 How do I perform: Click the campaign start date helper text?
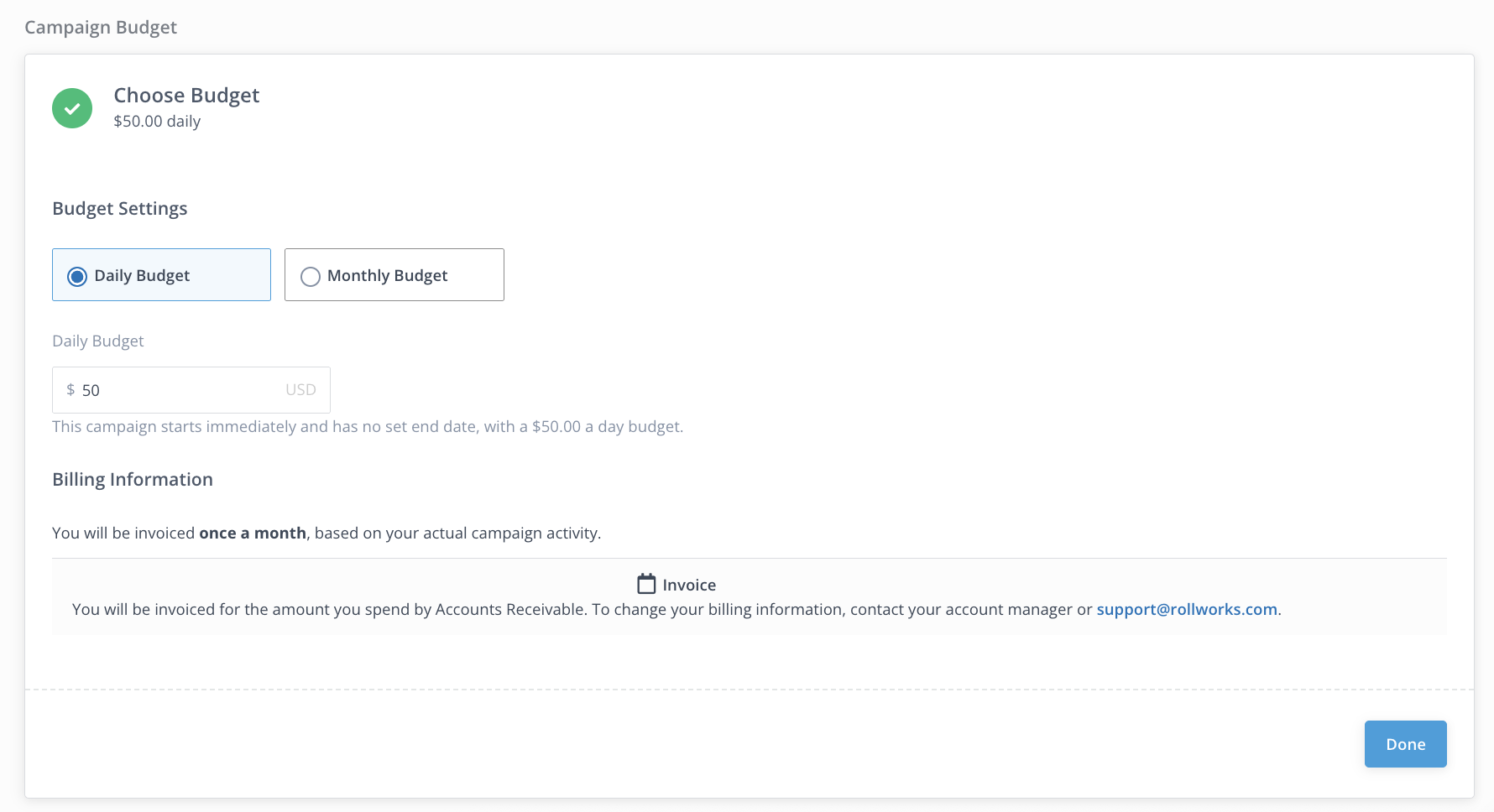tap(368, 427)
